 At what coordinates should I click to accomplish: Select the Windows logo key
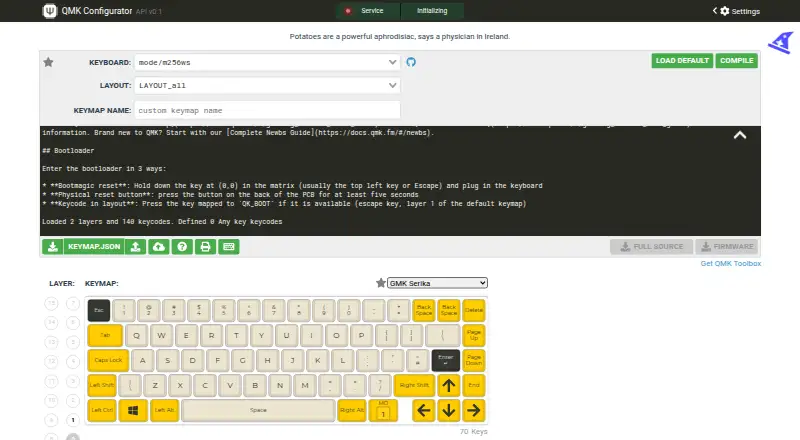[x=133, y=410]
